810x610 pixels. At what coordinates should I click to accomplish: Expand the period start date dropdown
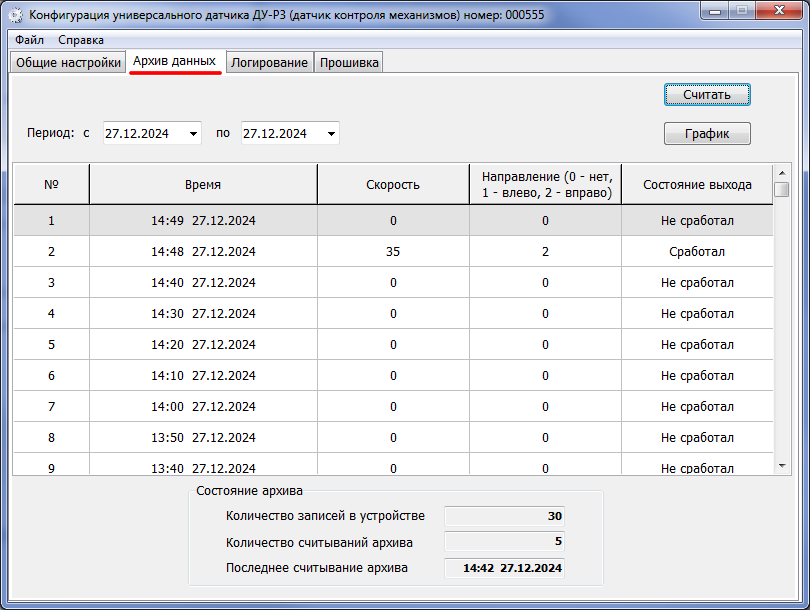(x=193, y=134)
